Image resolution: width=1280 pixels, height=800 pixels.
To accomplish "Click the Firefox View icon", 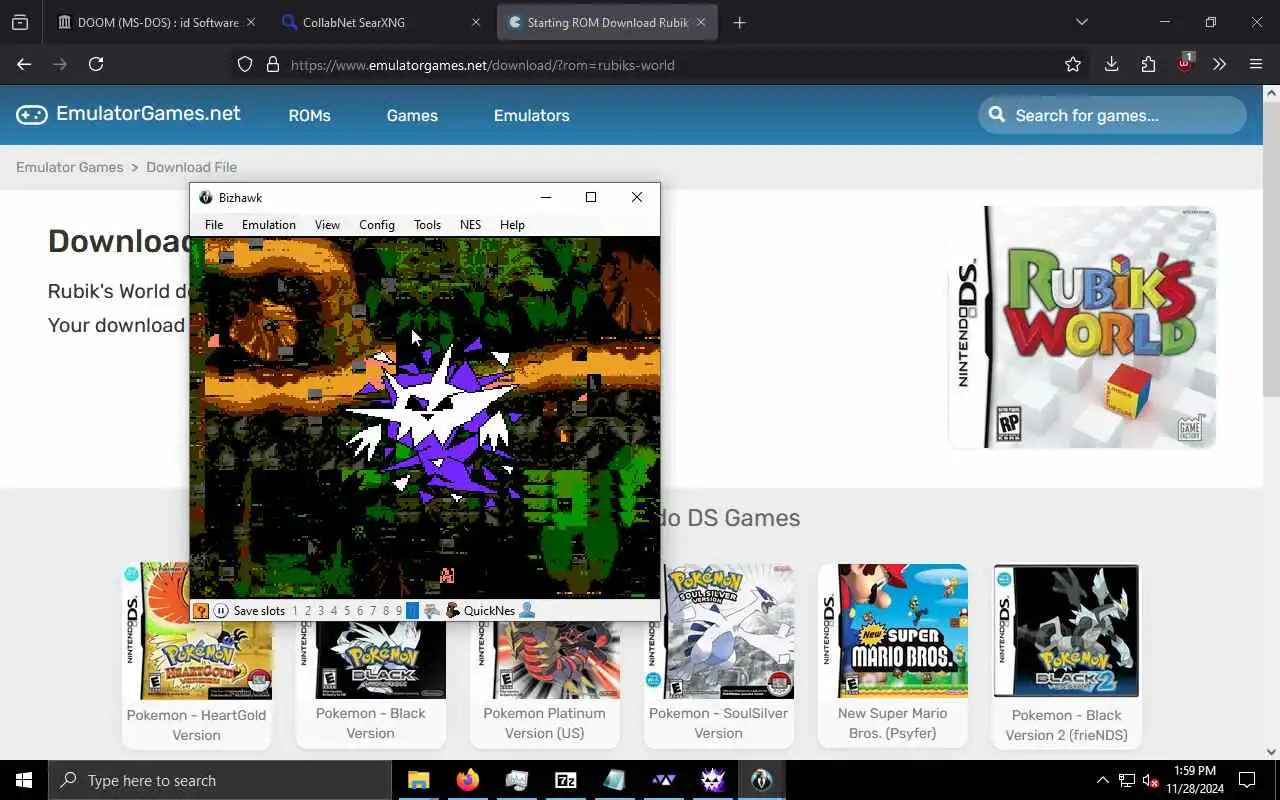I will click(20, 22).
